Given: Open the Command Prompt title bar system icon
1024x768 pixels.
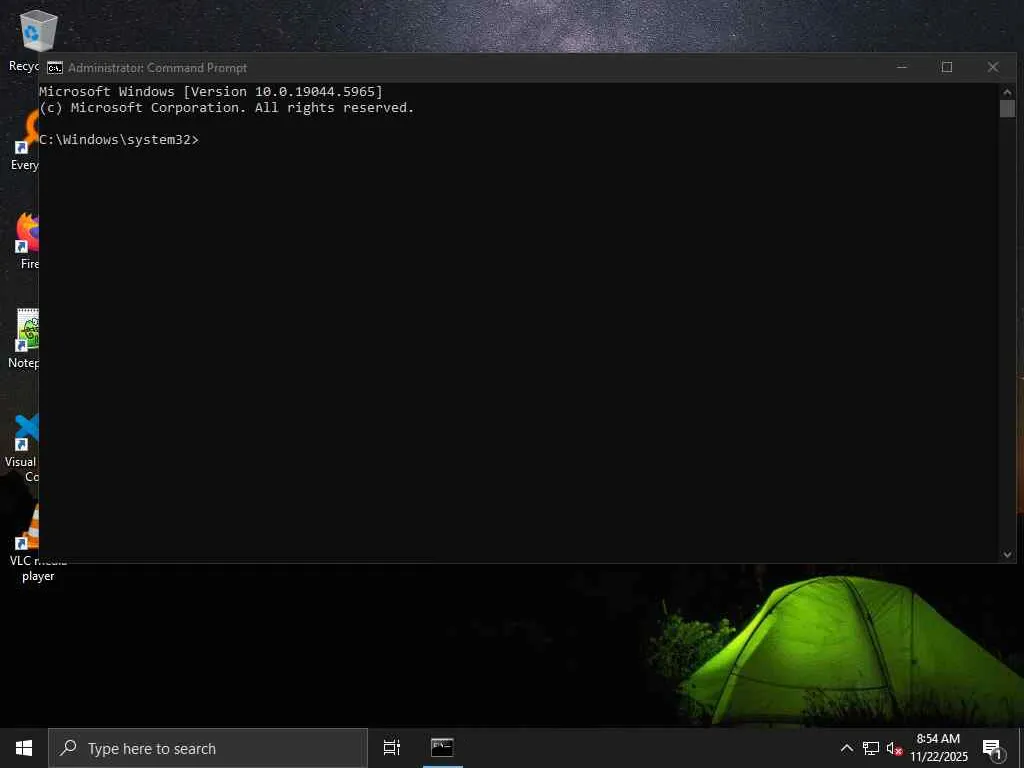Looking at the screenshot, I should pos(55,68).
